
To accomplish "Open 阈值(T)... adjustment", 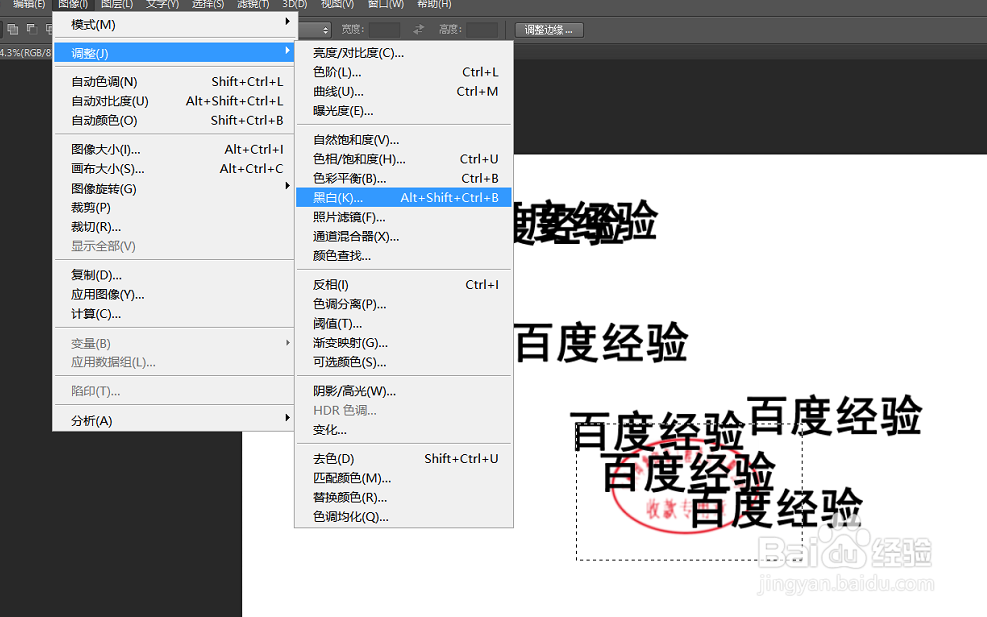I will [x=403, y=324].
